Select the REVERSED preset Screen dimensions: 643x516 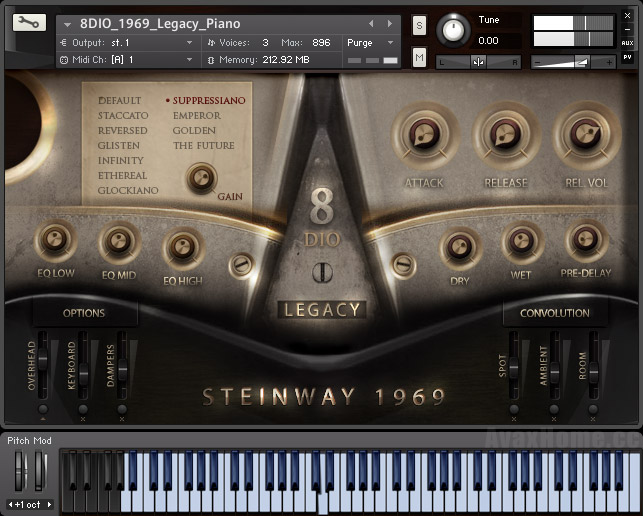tap(123, 130)
